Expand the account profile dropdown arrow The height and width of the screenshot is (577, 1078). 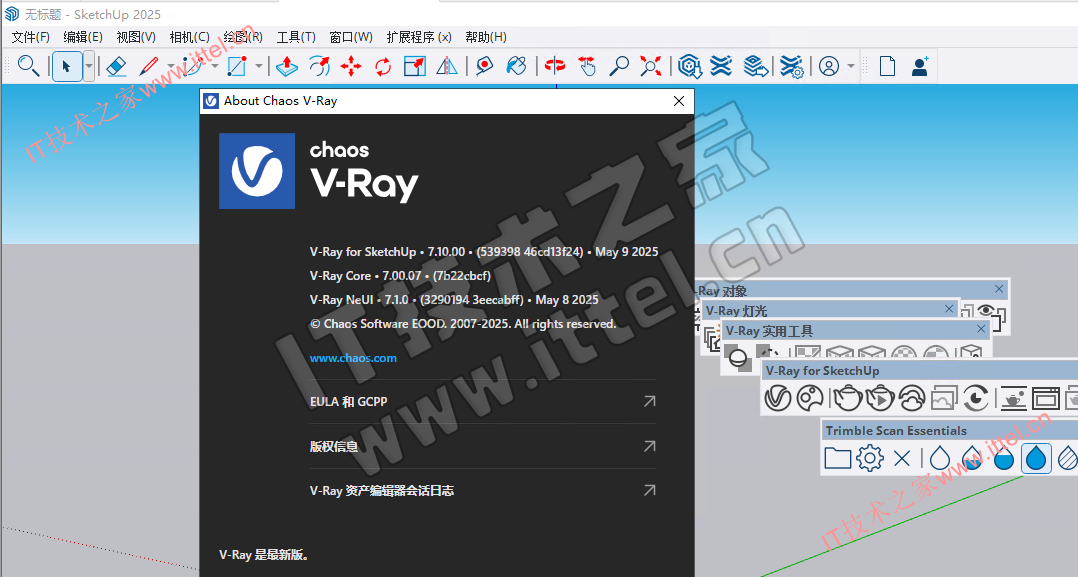pyautogui.click(x=851, y=67)
